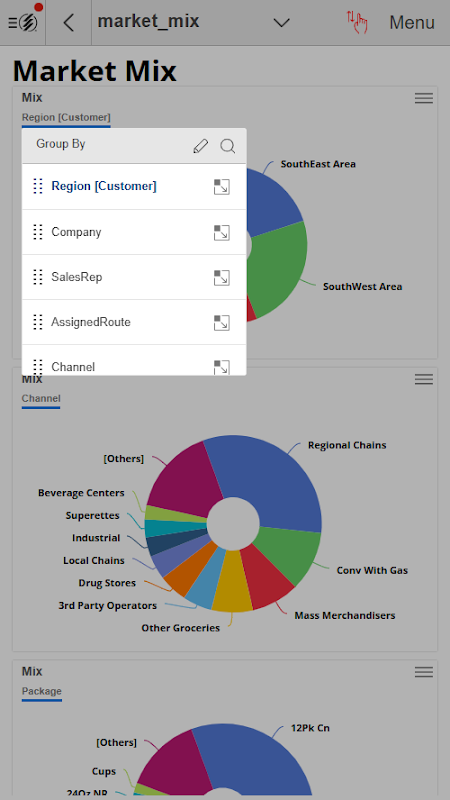Click drill icon for SalesRep row

221,278
